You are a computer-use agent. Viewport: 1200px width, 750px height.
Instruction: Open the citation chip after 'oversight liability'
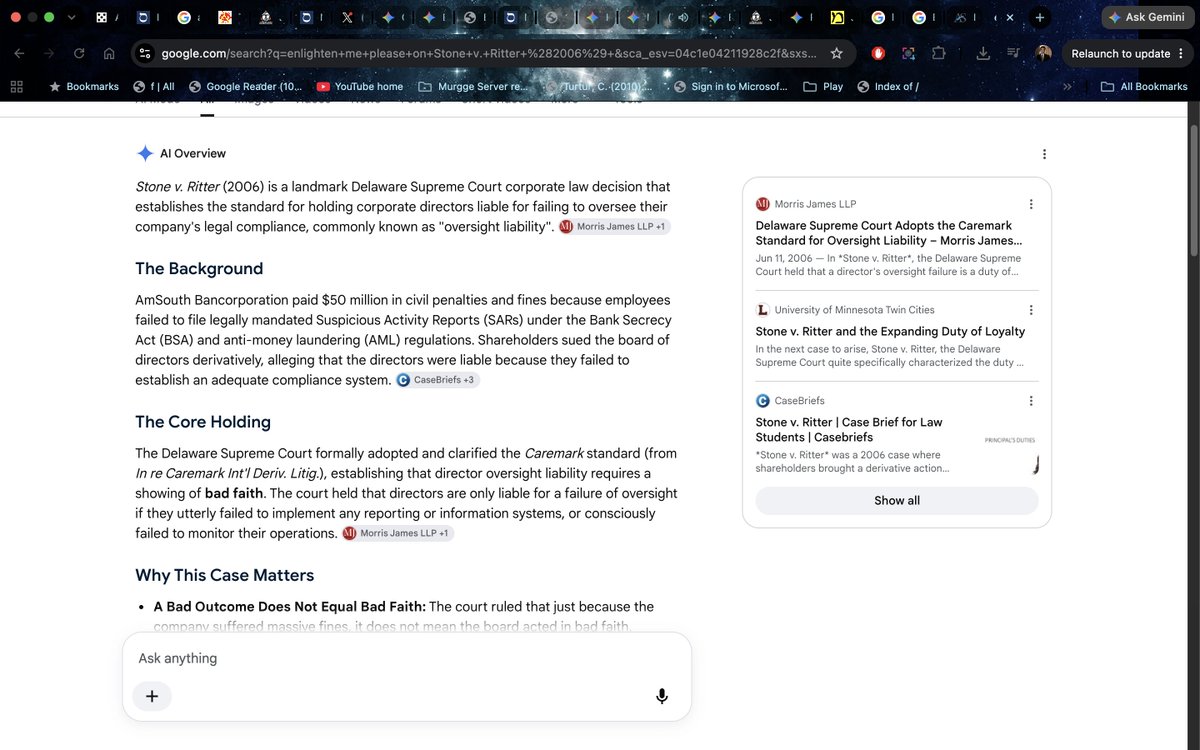pyautogui.click(x=614, y=227)
